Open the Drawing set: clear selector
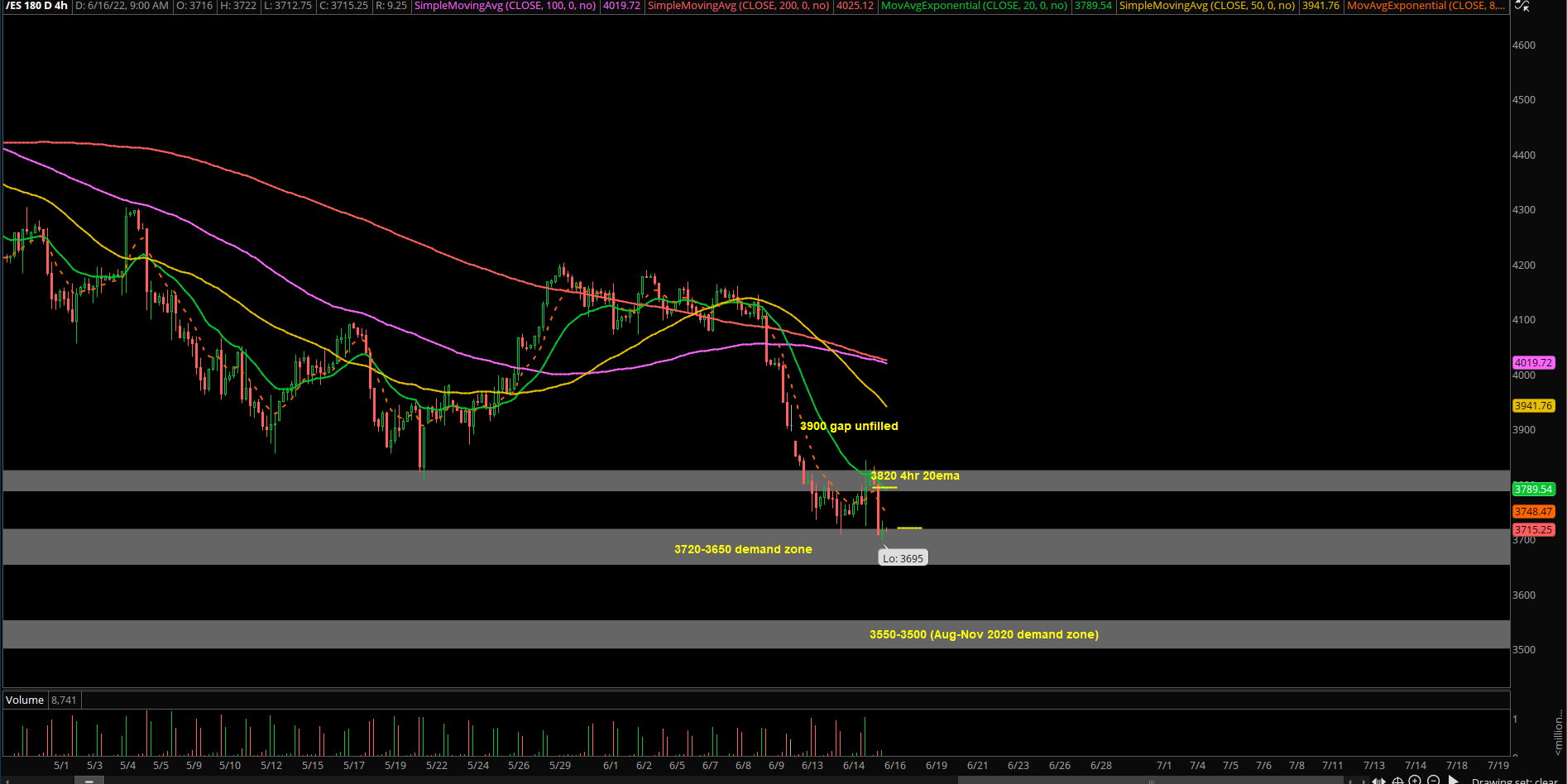 [1515, 780]
